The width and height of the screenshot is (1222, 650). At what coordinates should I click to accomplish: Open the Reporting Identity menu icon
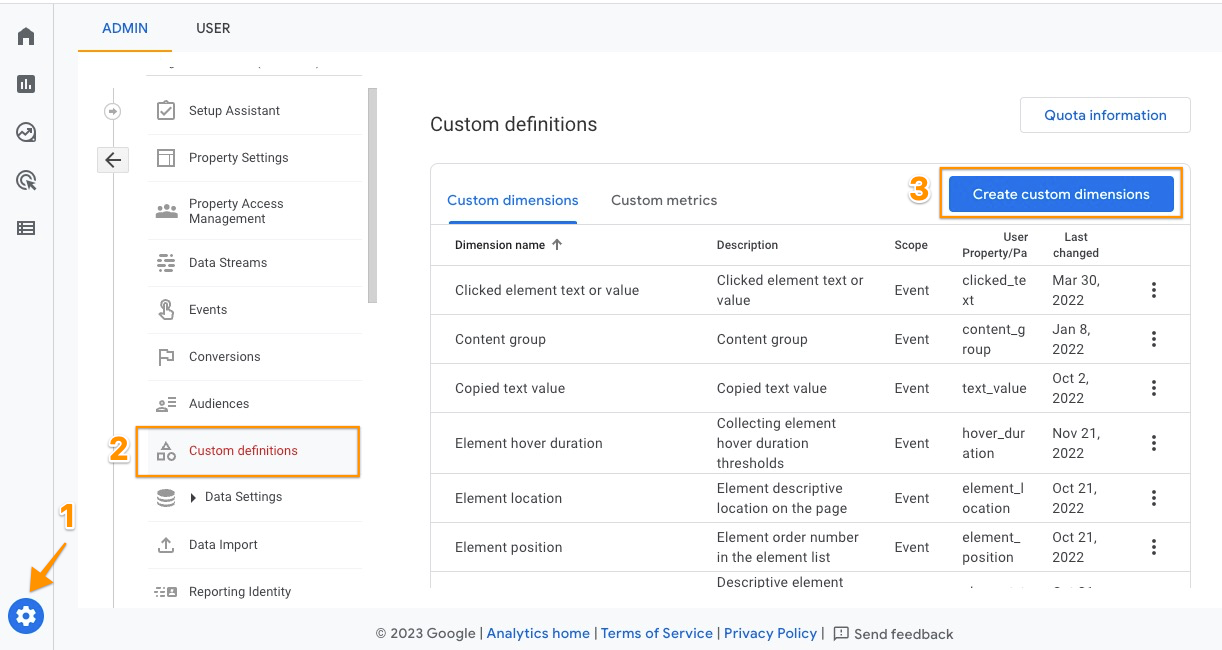pos(165,591)
